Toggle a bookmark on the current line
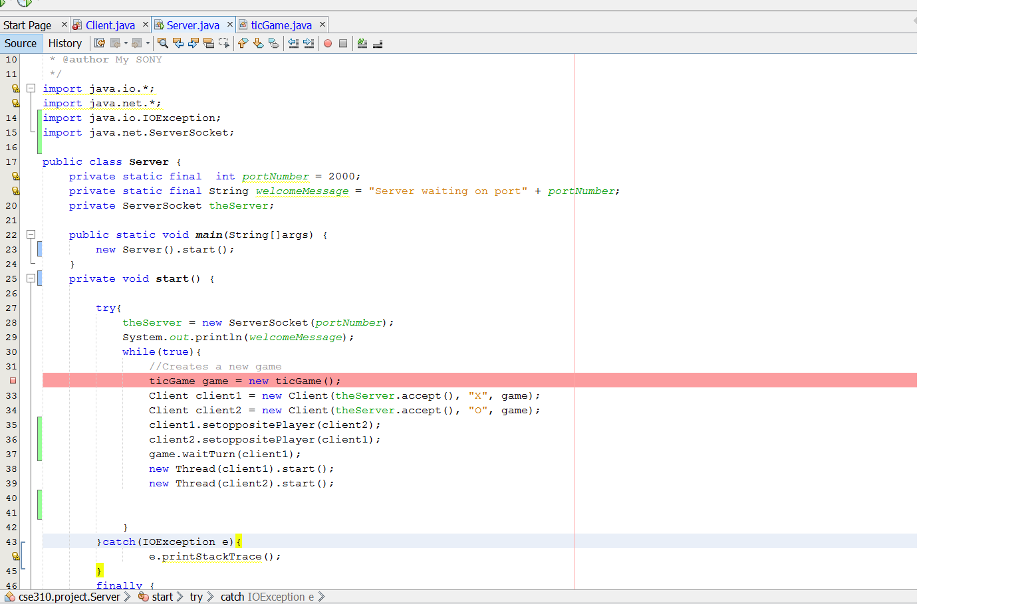The height and width of the screenshot is (604, 1024). 274,42
